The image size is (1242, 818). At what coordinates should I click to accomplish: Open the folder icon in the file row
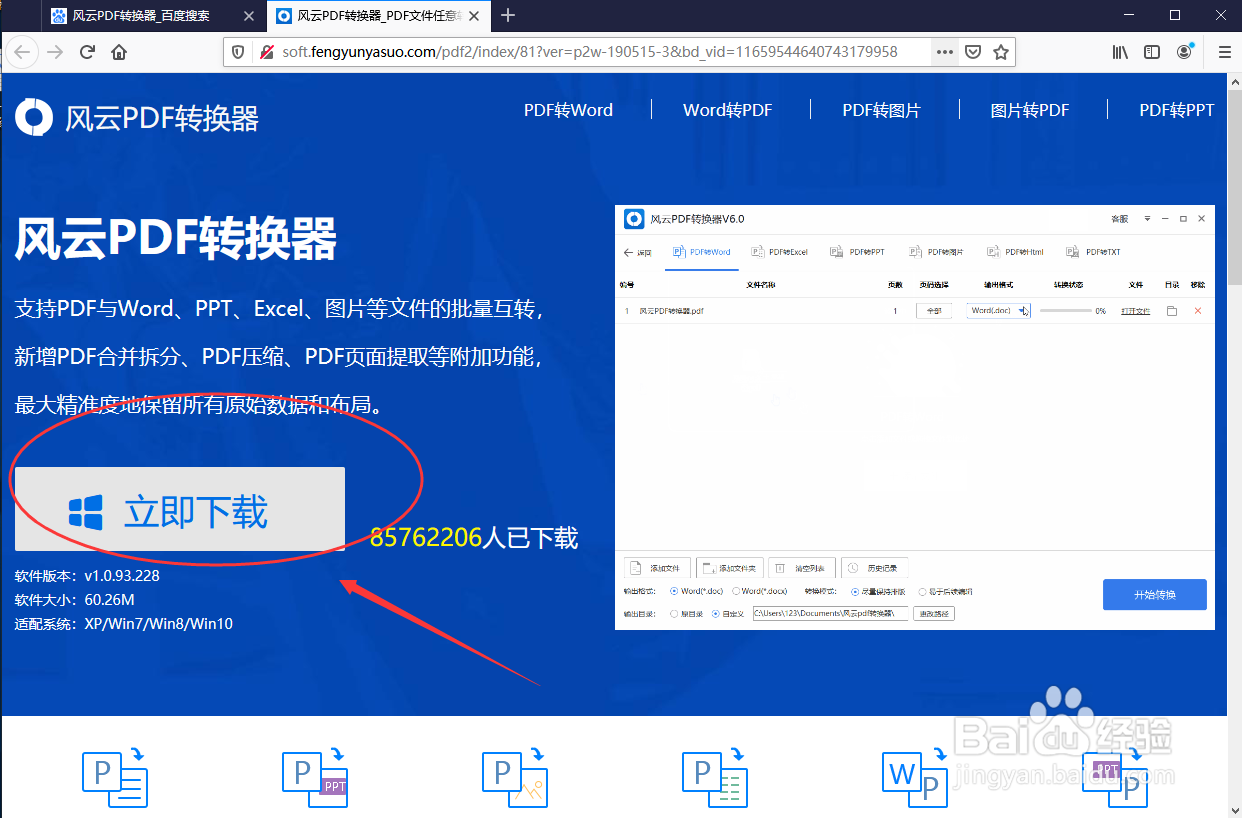[1172, 311]
